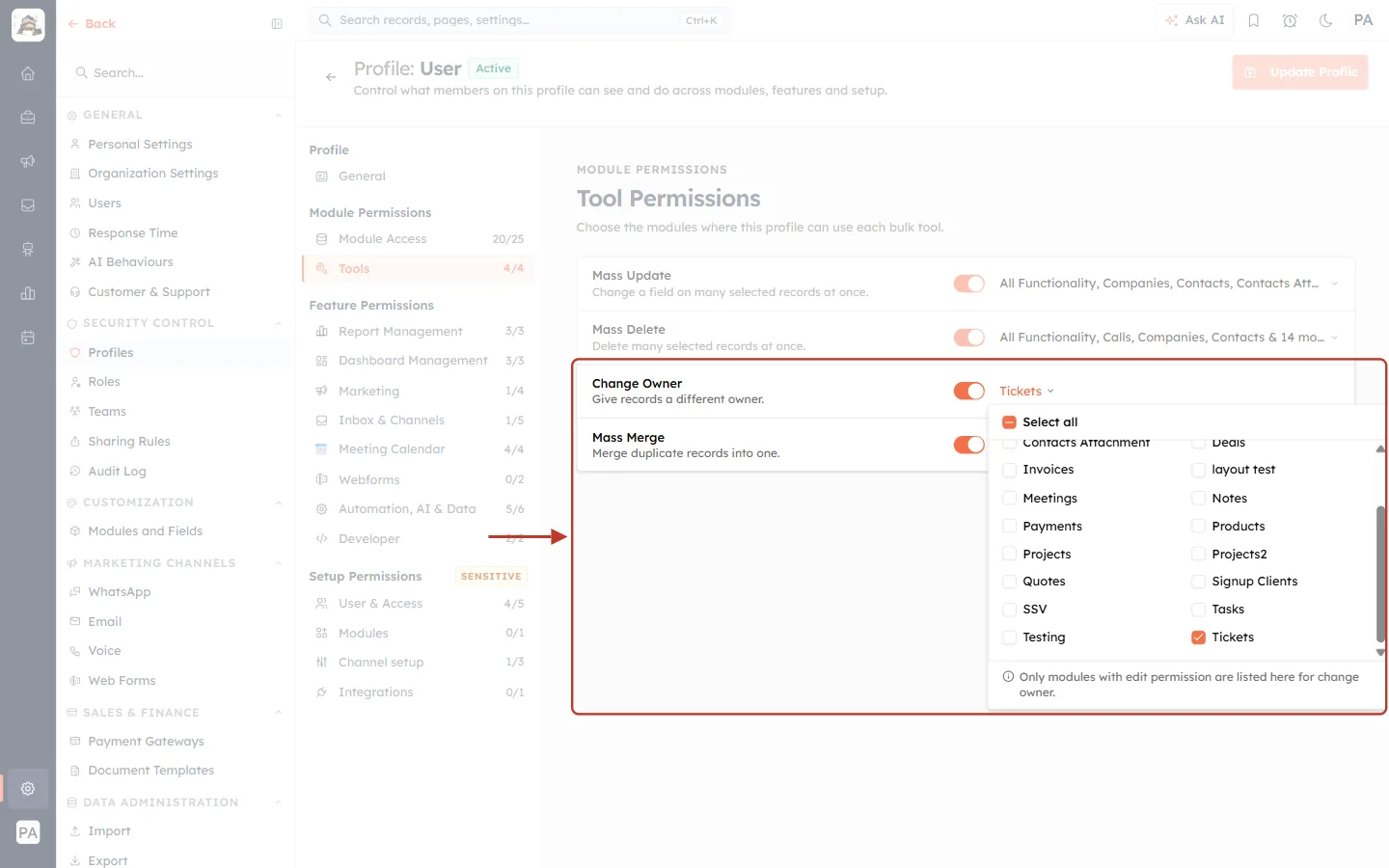Collapse the MARKETING CHANNELS section

[x=278, y=563]
